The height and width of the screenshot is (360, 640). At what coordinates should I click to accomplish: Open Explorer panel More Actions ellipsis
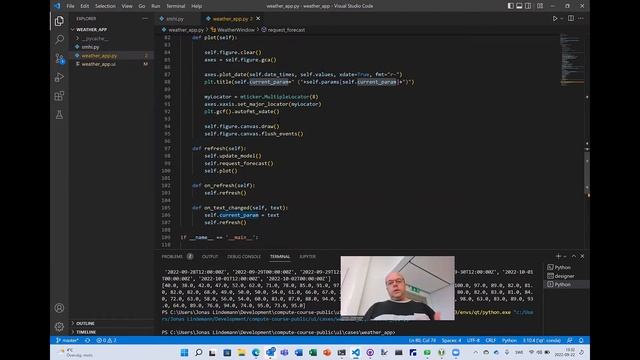click(x=145, y=18)
